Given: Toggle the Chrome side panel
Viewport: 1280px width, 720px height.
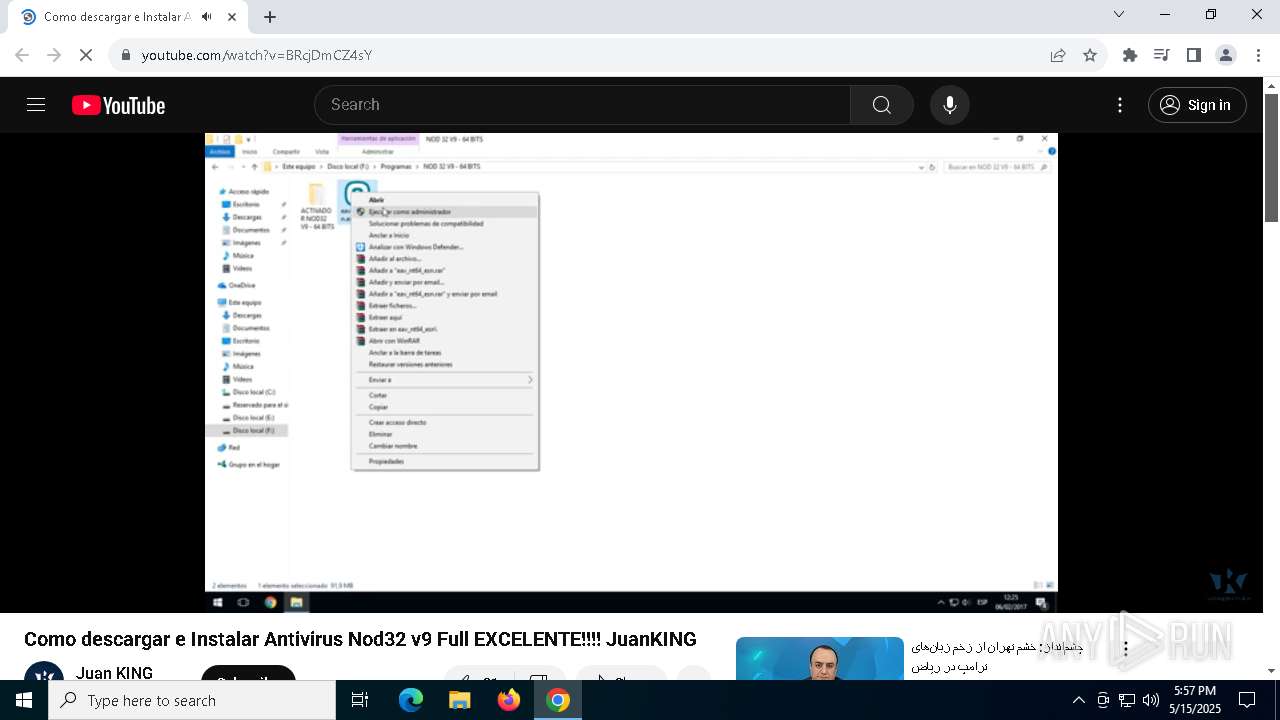Looking at the screenshot, I should coord(1194,55).
